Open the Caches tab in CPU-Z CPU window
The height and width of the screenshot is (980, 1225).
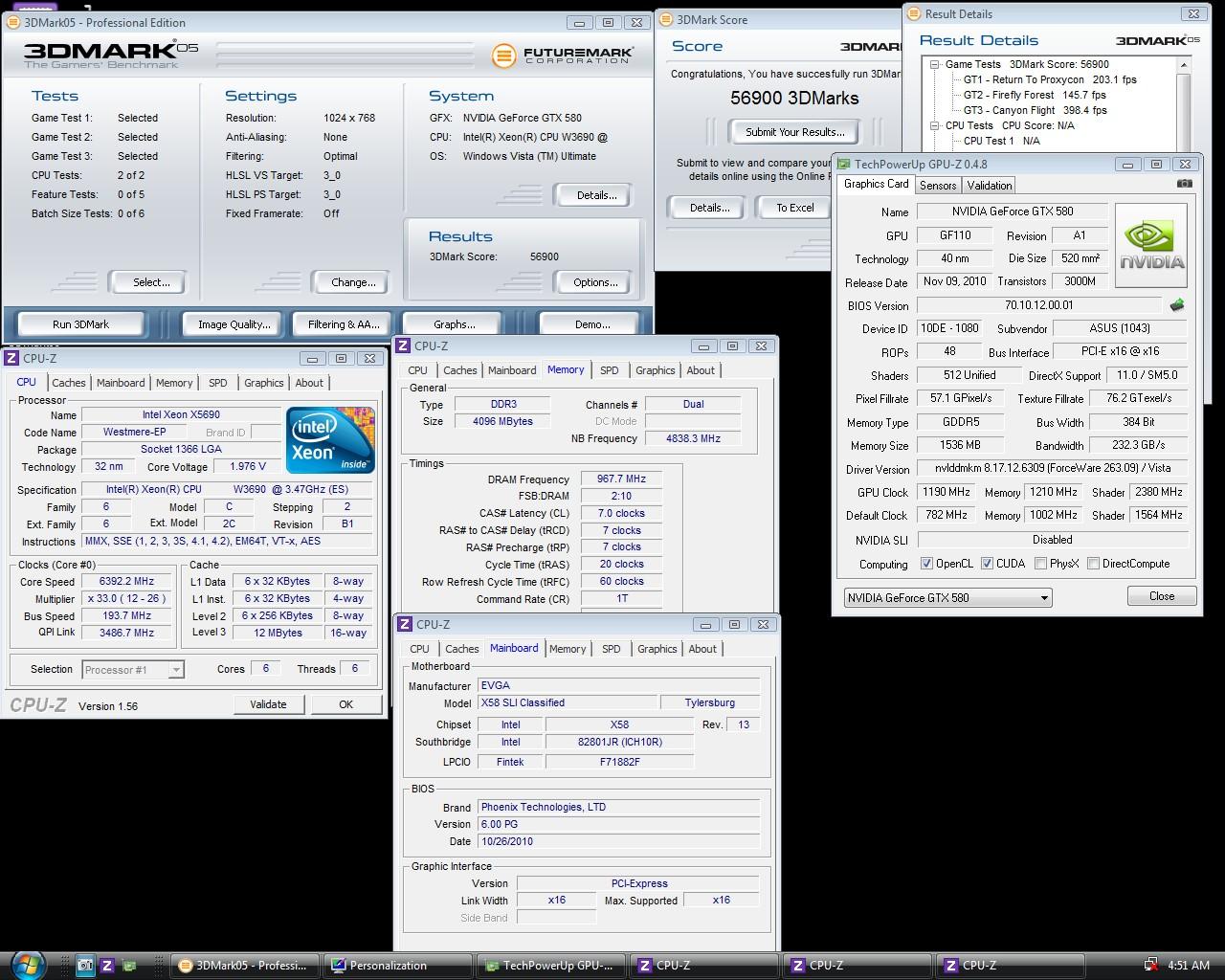click(x=69, y=383)
